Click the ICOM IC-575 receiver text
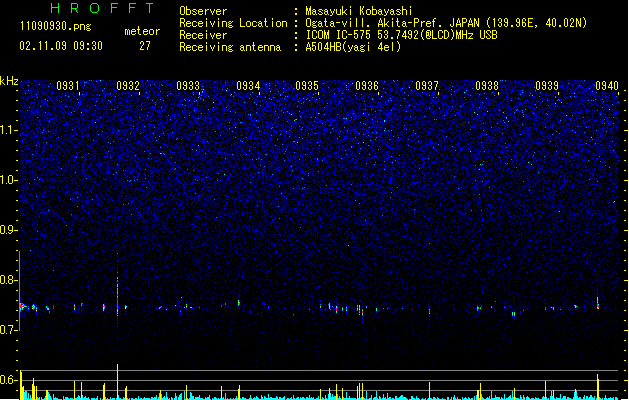629x400 pixels. pyautogui.click(x=401, y=35)
